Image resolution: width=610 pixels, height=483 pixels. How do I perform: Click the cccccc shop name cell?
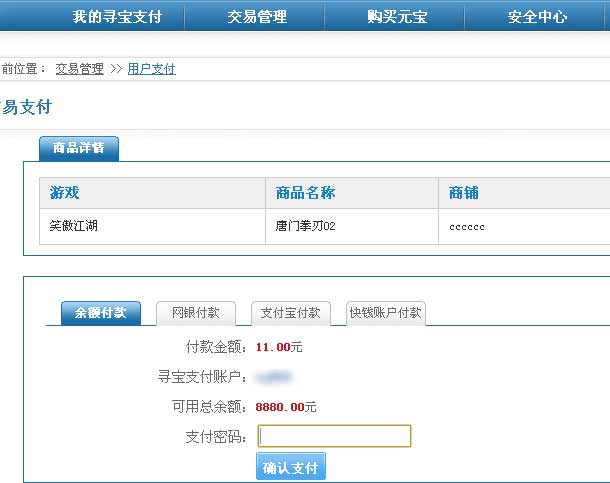[x=467, y=226]
